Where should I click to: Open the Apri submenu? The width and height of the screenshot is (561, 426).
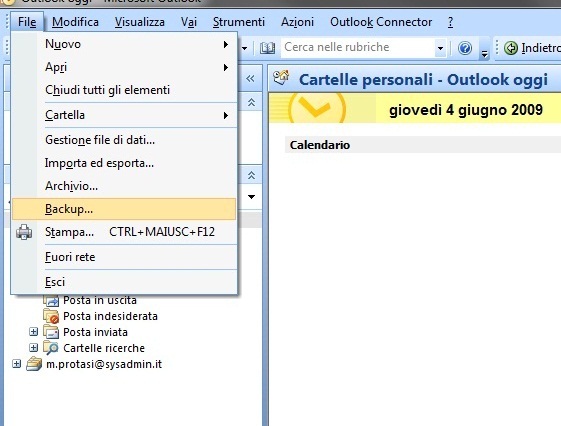point(124,67)
